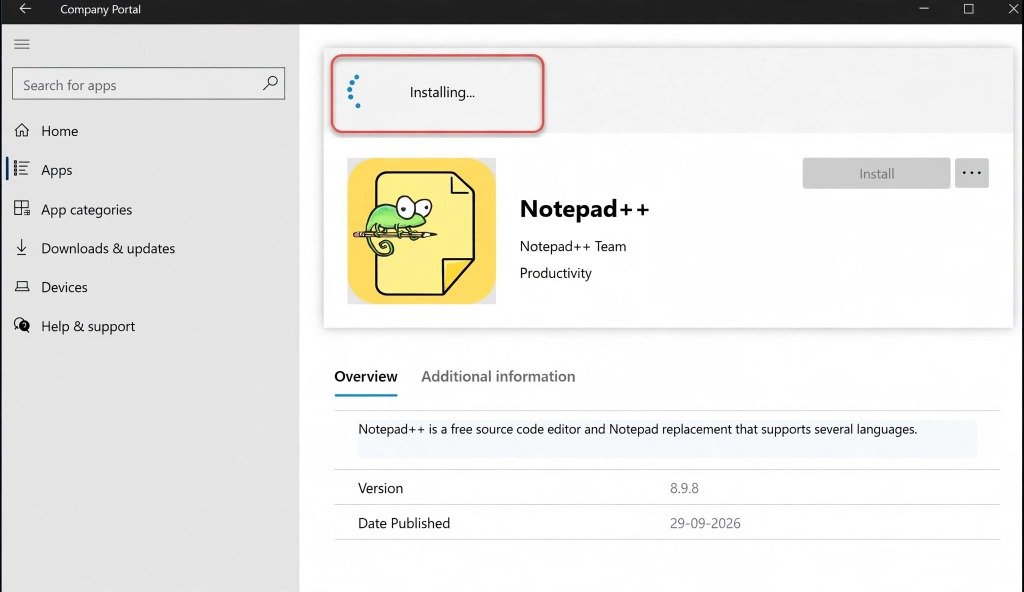Viewport: 1024px width, 592px height.
Task: Click the Date Published label
Action: coord(404,523)
